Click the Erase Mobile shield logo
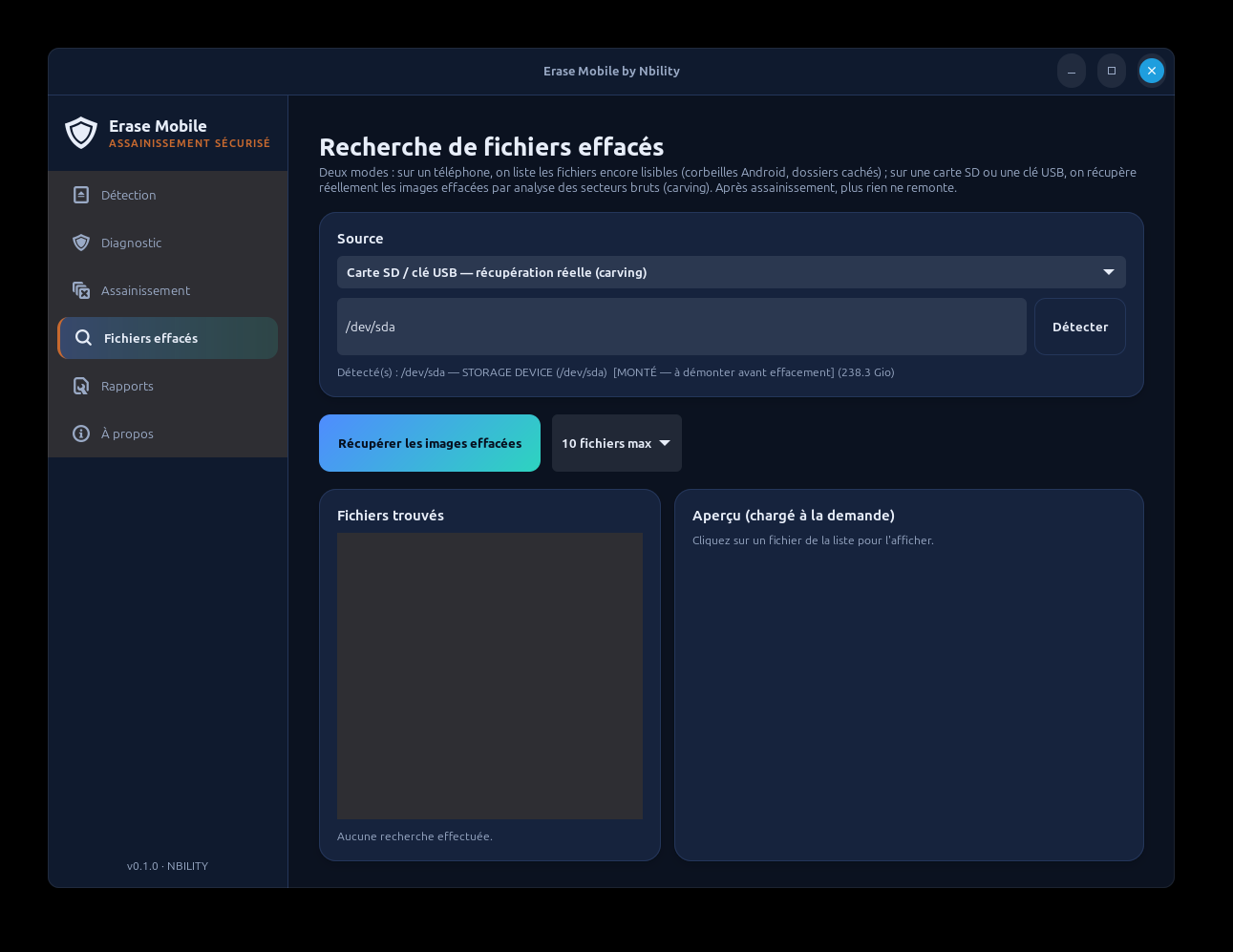 tap(81, 133)
